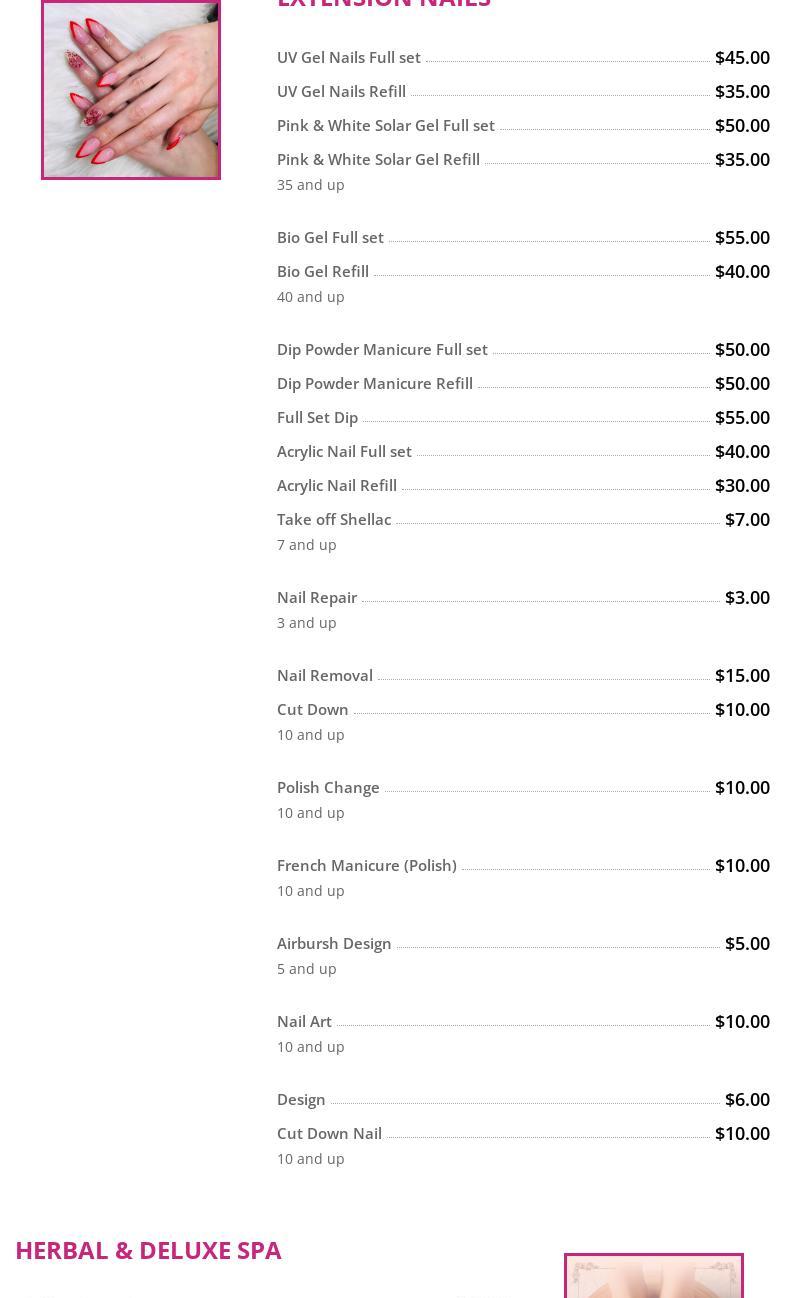Image resolution: width=785 pixels, height=1298 pixels.
Task: Select Pink & White Solar Gel Refill
Action: pos(378,160)
